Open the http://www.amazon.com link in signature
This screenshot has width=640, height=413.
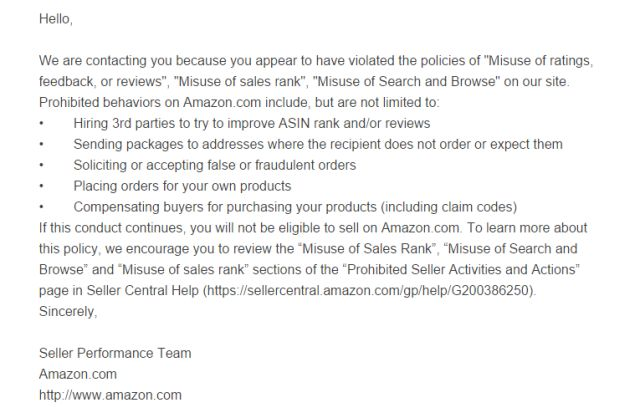click(110, 395)
